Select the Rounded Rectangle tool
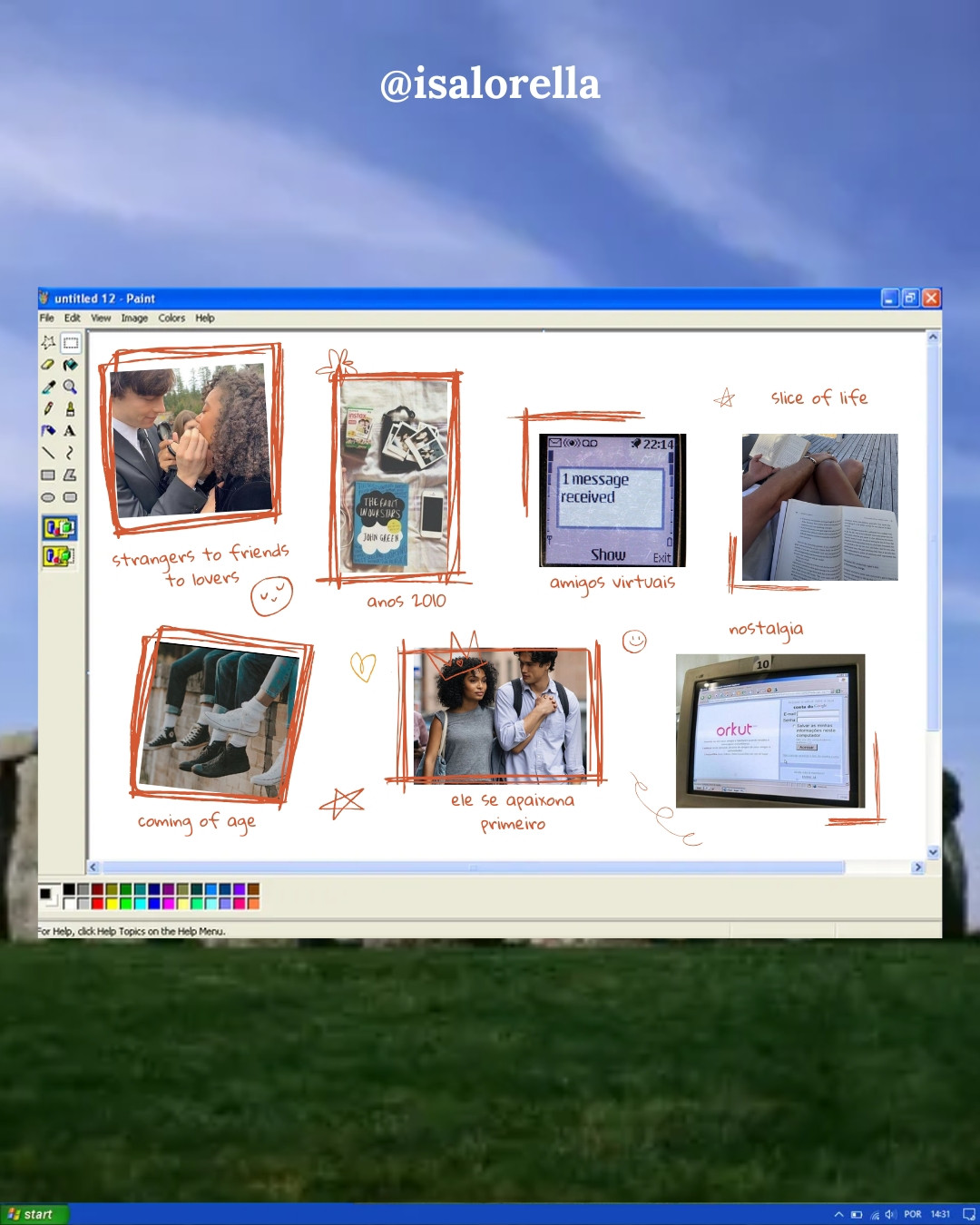This screenshot has height=1225, width=980. click(71, 497)
